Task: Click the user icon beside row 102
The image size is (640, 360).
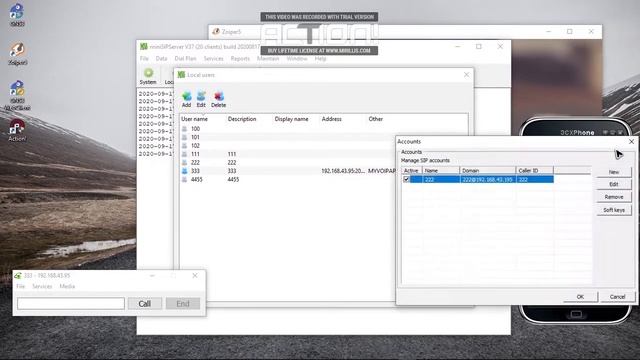Action: [184, 146]
